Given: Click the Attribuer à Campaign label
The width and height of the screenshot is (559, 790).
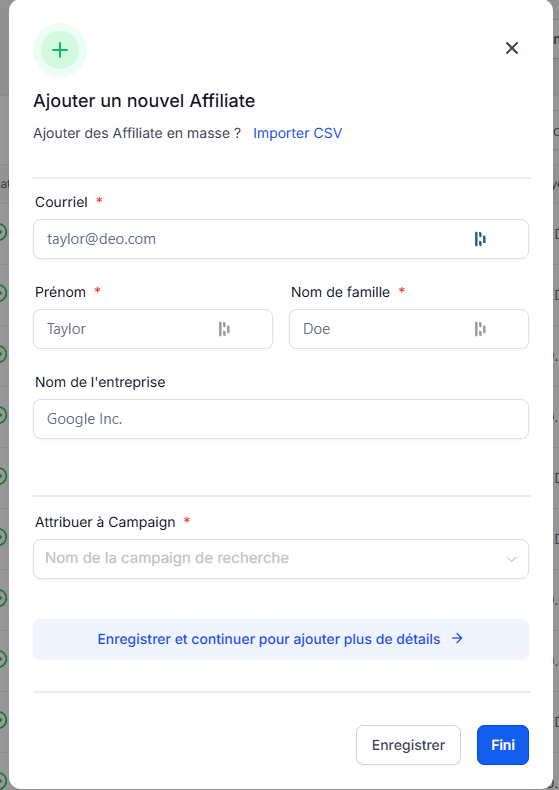Looking at the screenshot, I should (x=105, y=522).
